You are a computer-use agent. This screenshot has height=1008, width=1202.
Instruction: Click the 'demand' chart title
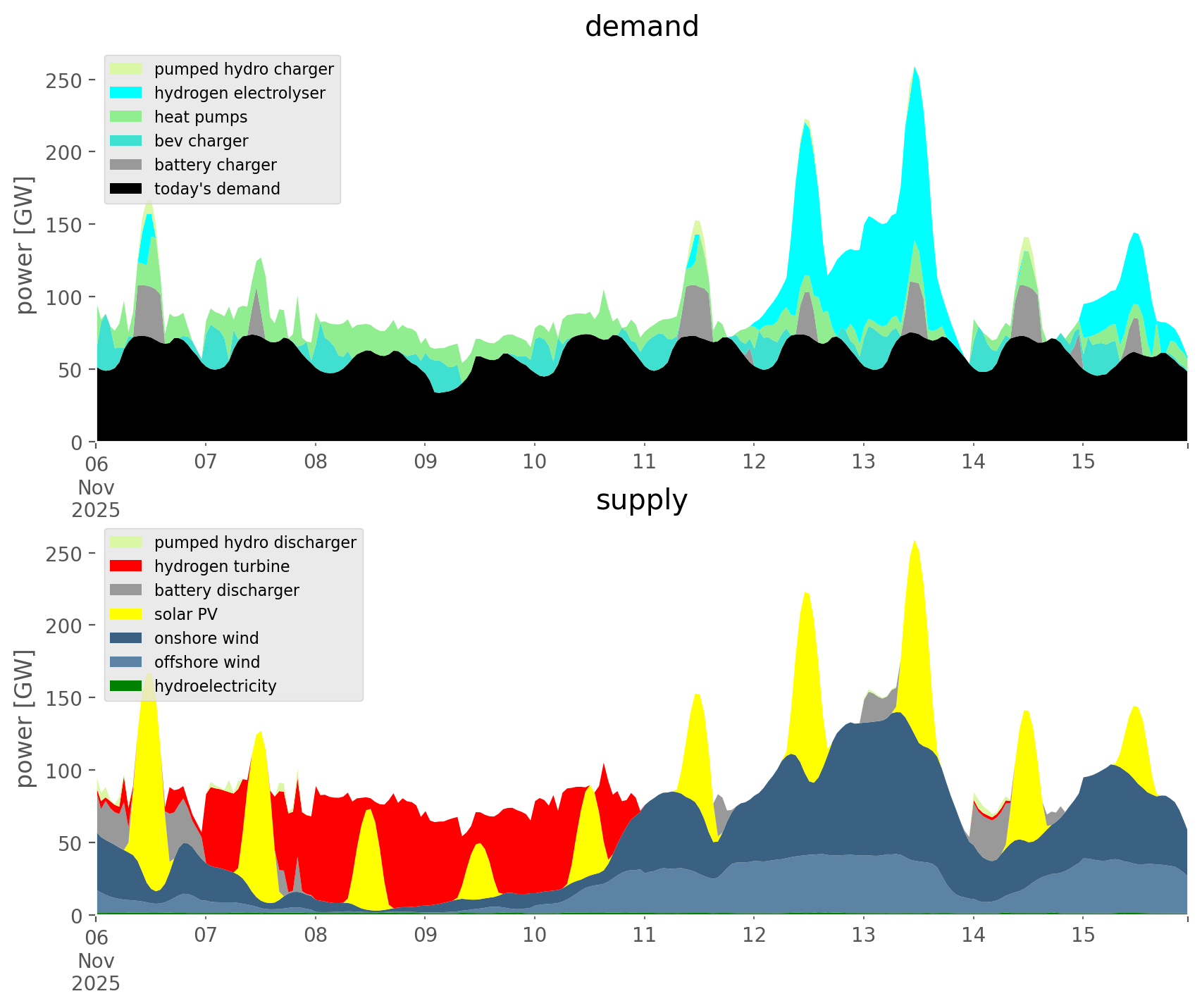click(x=641, y=27)
